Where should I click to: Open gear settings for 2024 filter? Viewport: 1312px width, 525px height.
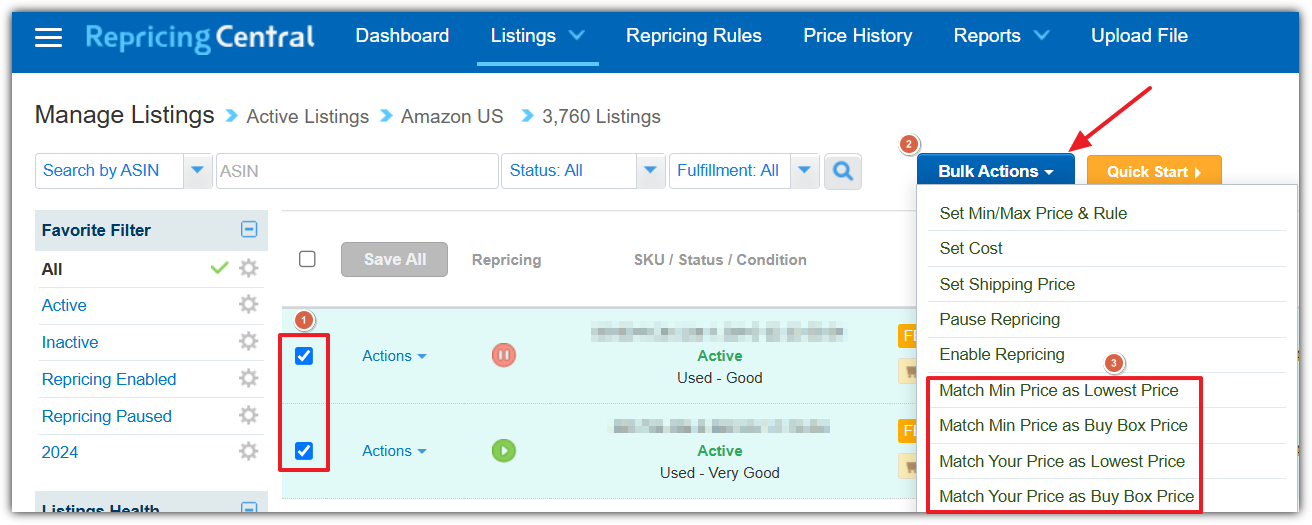click(248, 452)
